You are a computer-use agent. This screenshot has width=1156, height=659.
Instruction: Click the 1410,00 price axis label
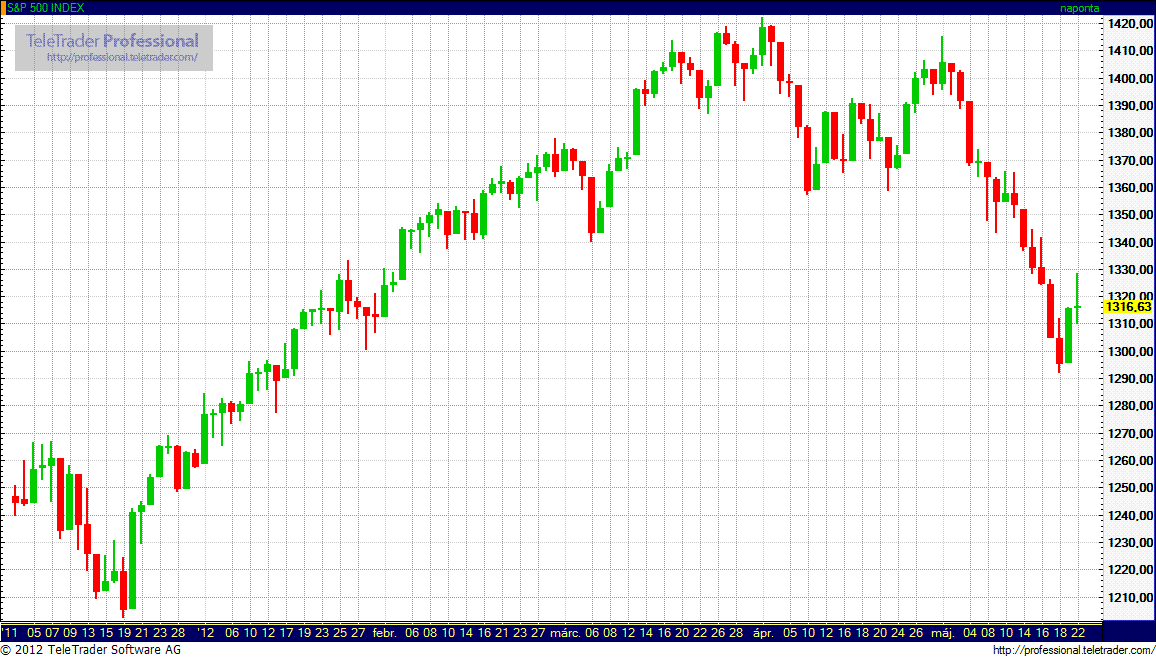click(1130, 51)
